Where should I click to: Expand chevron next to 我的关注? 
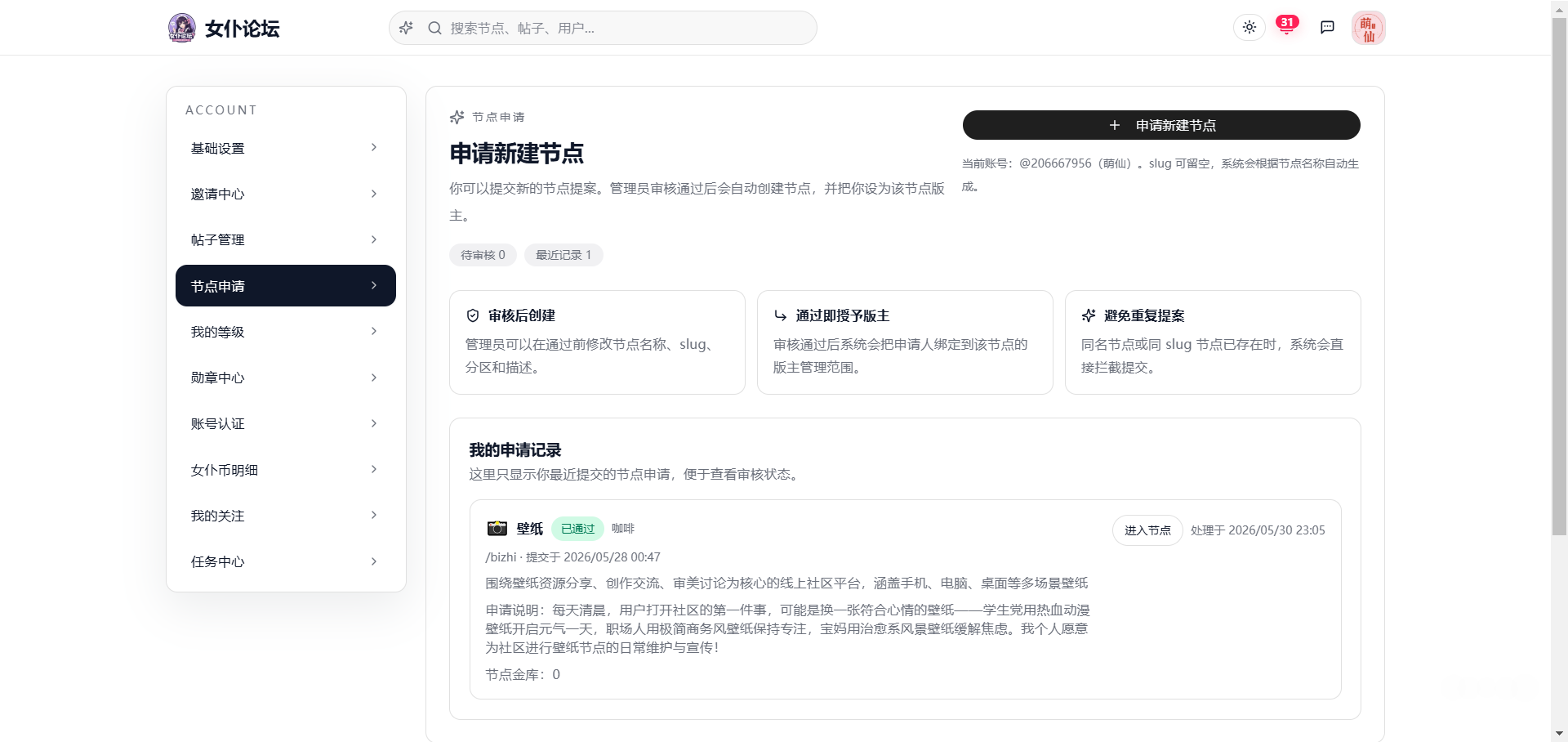[x=374, y=515]
